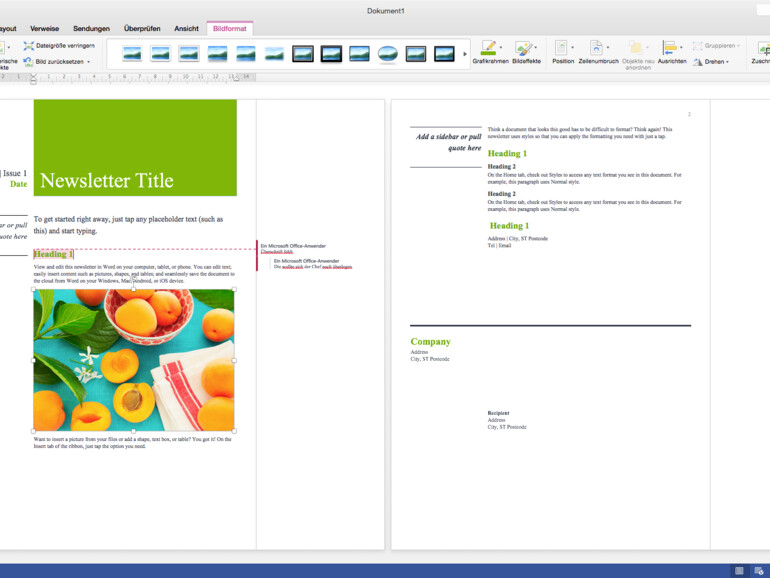Click the Grafikrahmen label
The image size is (770, 578).
[491, 61]
